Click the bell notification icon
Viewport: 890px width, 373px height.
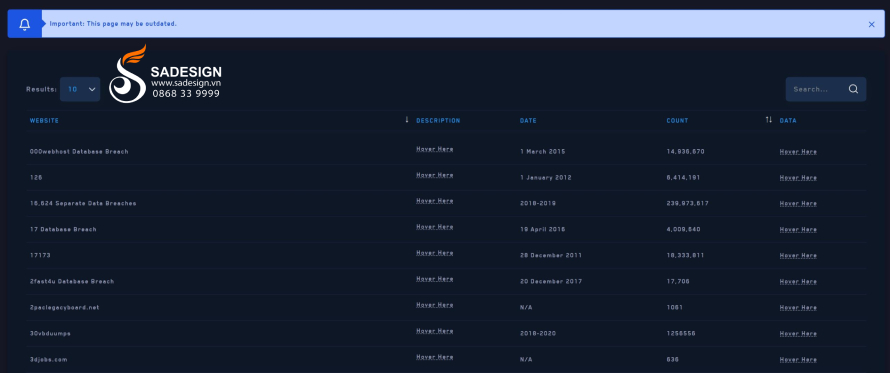pos(24,24)
